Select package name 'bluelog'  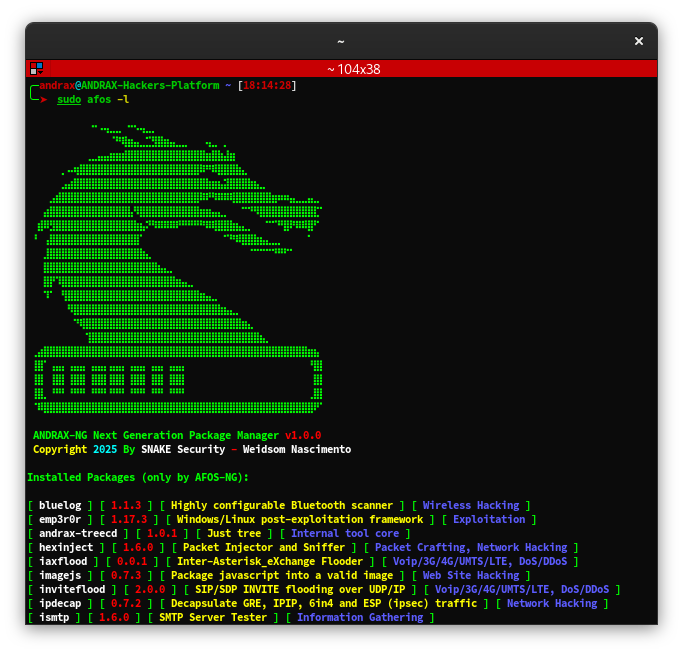tap(60, 505)
